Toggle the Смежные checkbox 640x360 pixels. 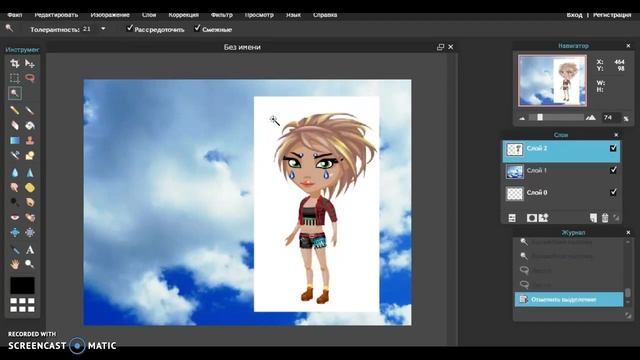click(197, 28)
